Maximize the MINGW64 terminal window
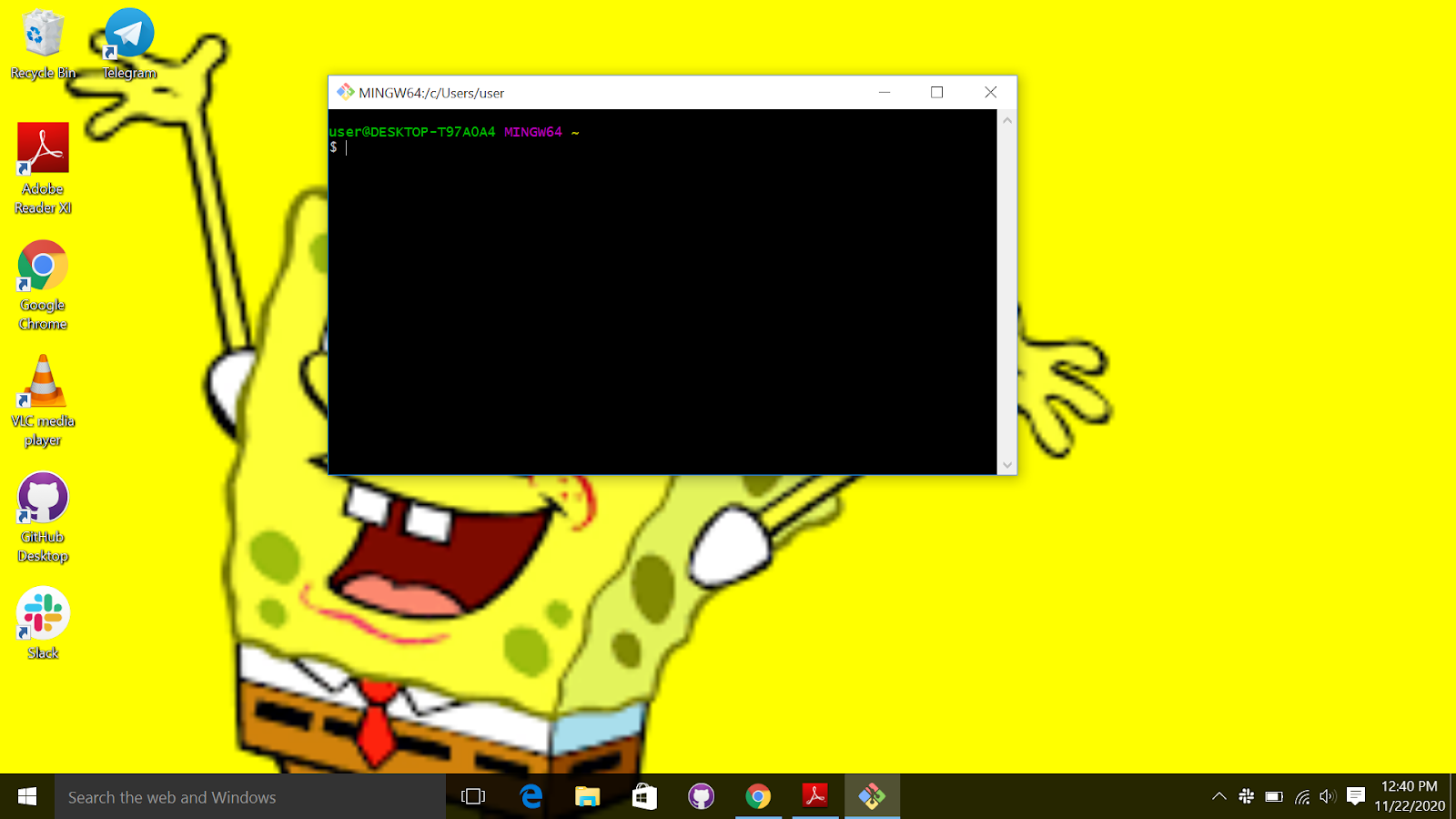The image size is (1456, 819). point(936,92)
